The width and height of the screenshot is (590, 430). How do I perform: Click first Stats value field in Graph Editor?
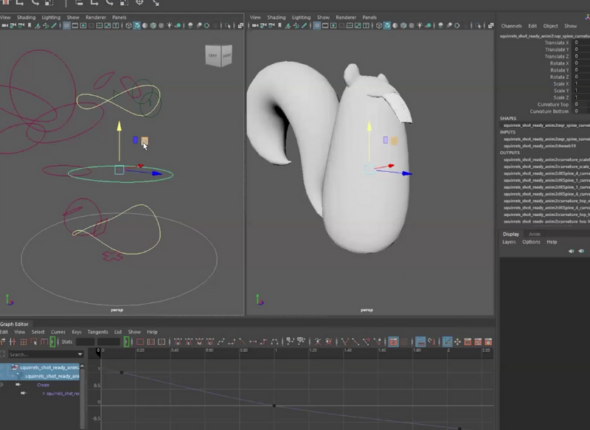[85, 342]
